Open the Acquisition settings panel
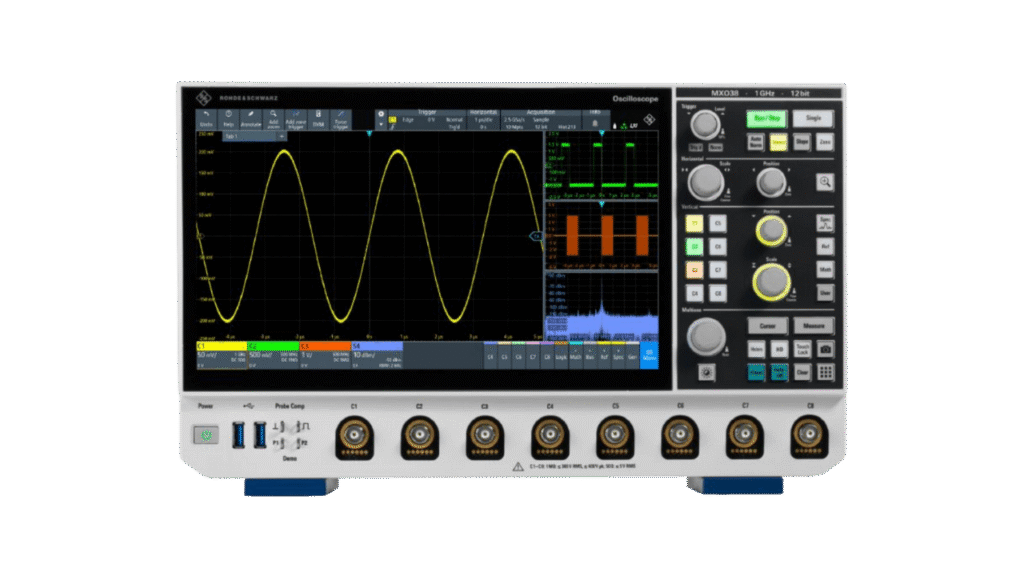This screenshot has width=1024, height=576. pyautogui.click(x=541, y=120)
